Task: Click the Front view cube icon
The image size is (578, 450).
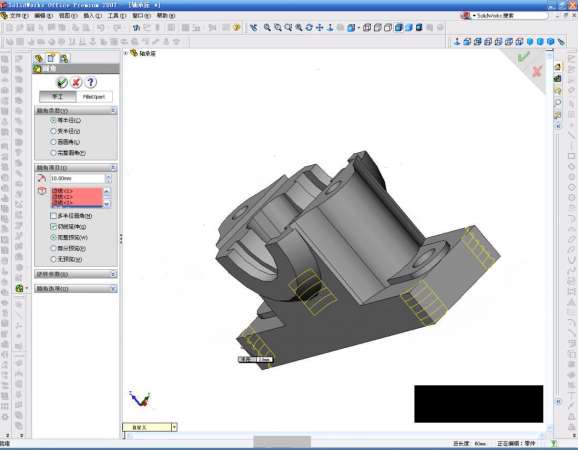Action: (x=467, y=42)
